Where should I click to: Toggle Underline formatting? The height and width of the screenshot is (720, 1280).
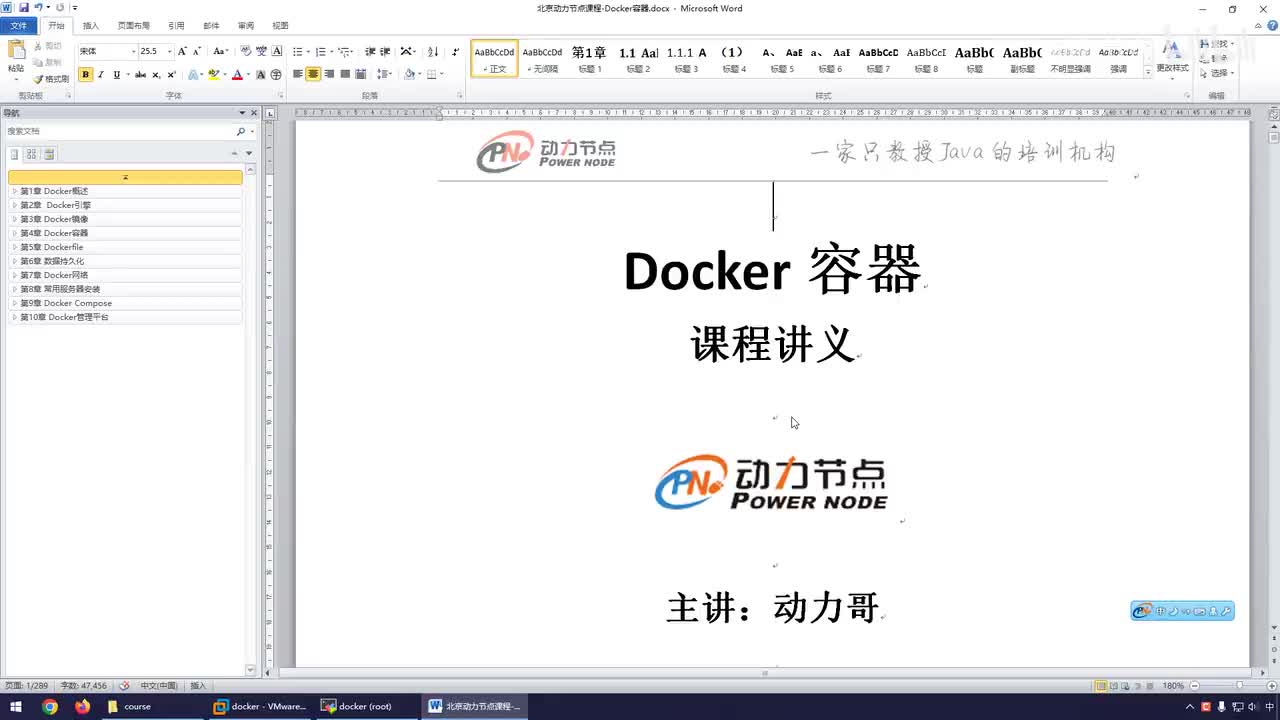click(x=116, y=75)
